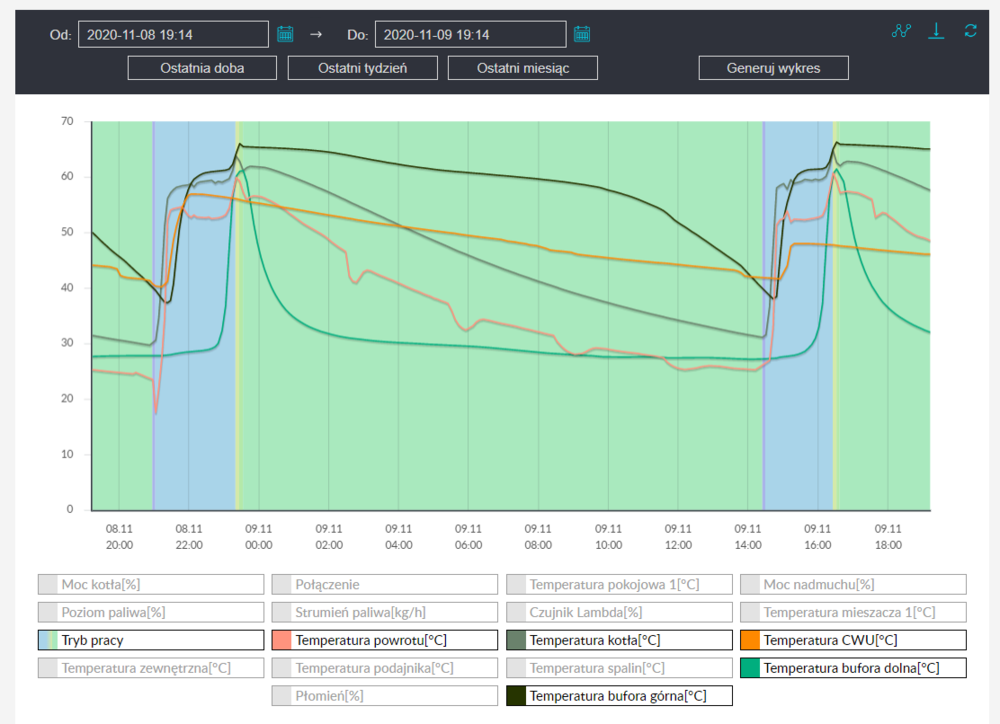Hide the Tryb pracy series

click(x=151, y=640)
